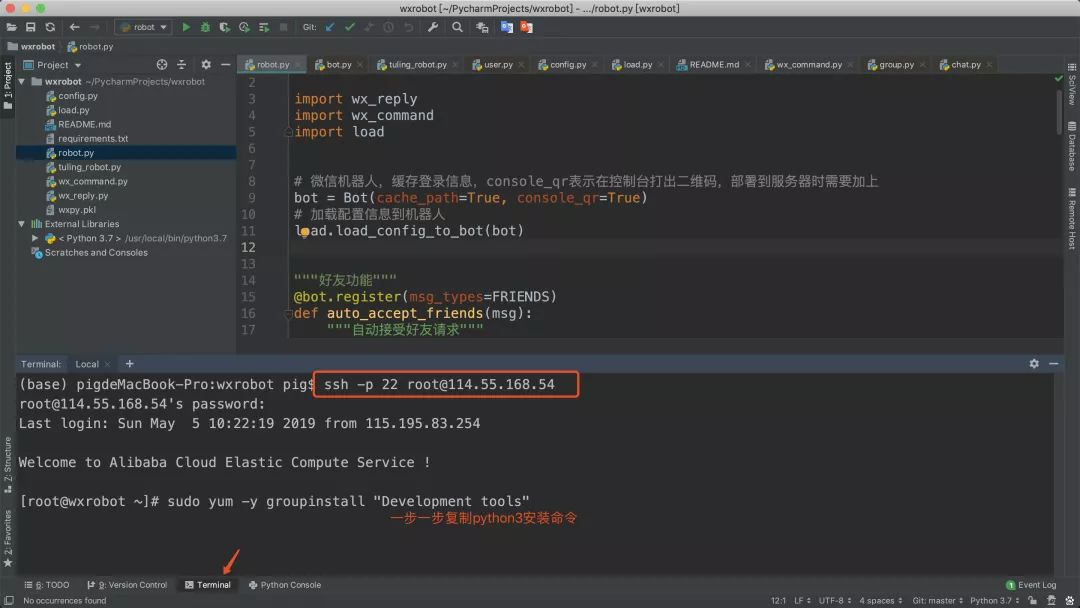Viewport: 1080px width, 608px height.
Task: Switch to the chat.py editor tab
Action: [966, 65]
